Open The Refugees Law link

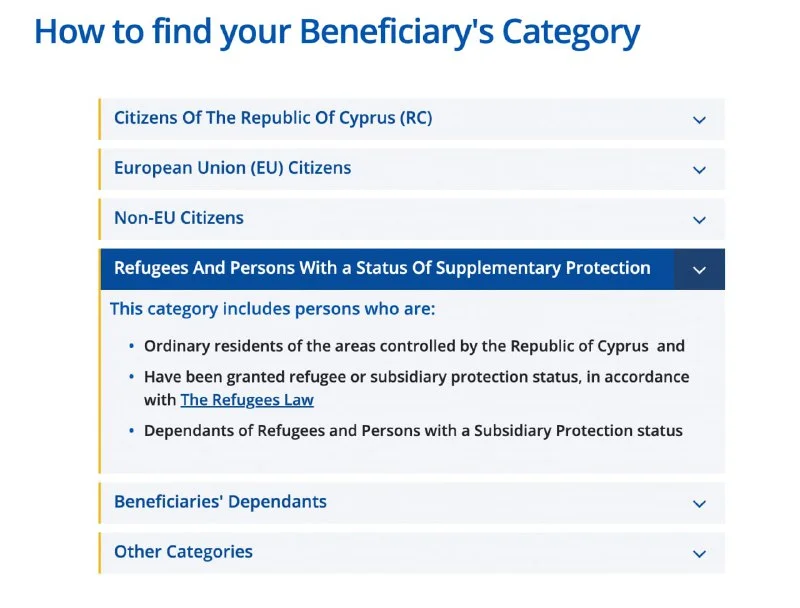pos(247,400)
